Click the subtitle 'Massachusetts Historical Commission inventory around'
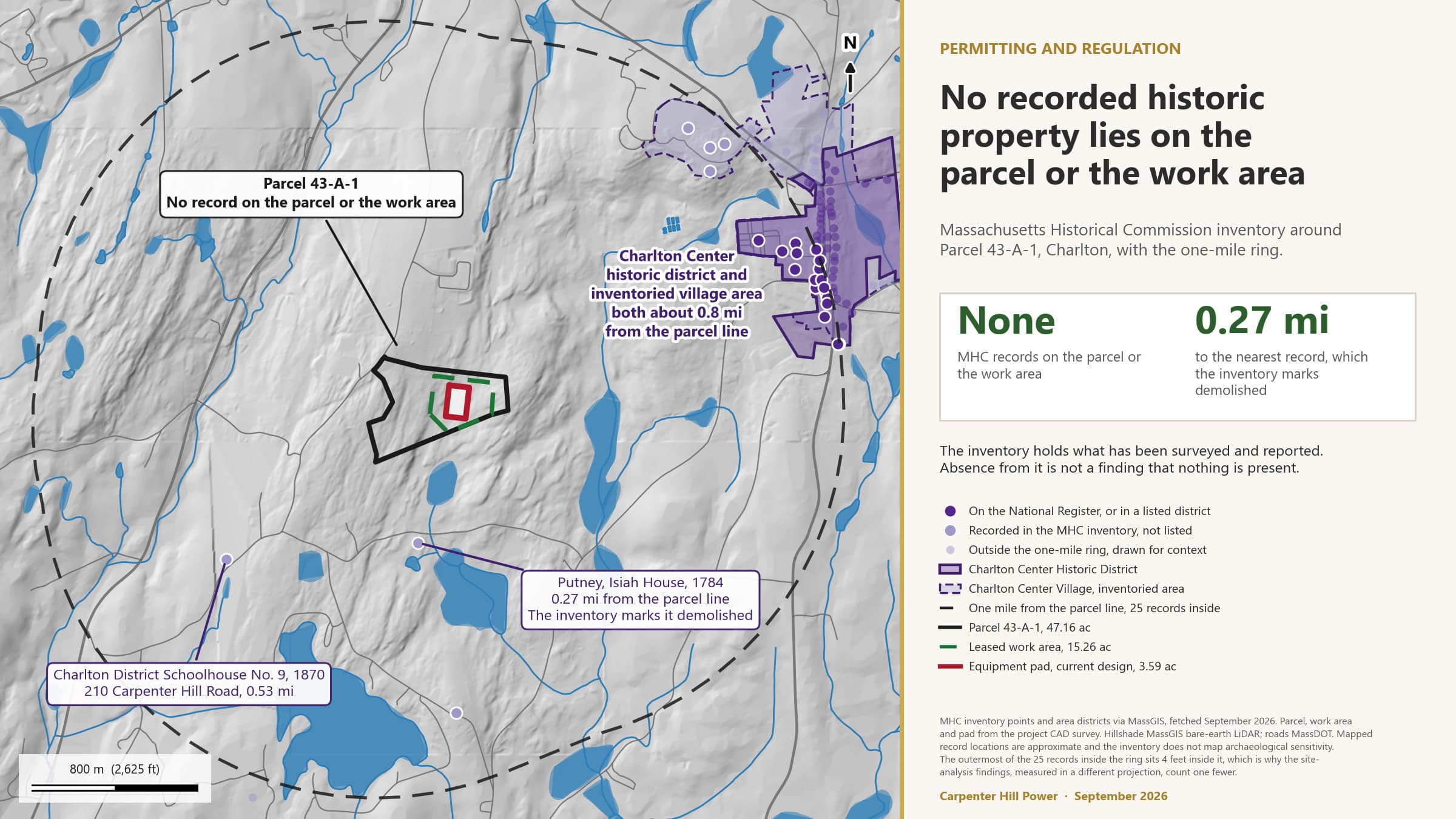The height and width of the screenshot is (819, 1456). pyautogui.click(x=1141, y=240)
